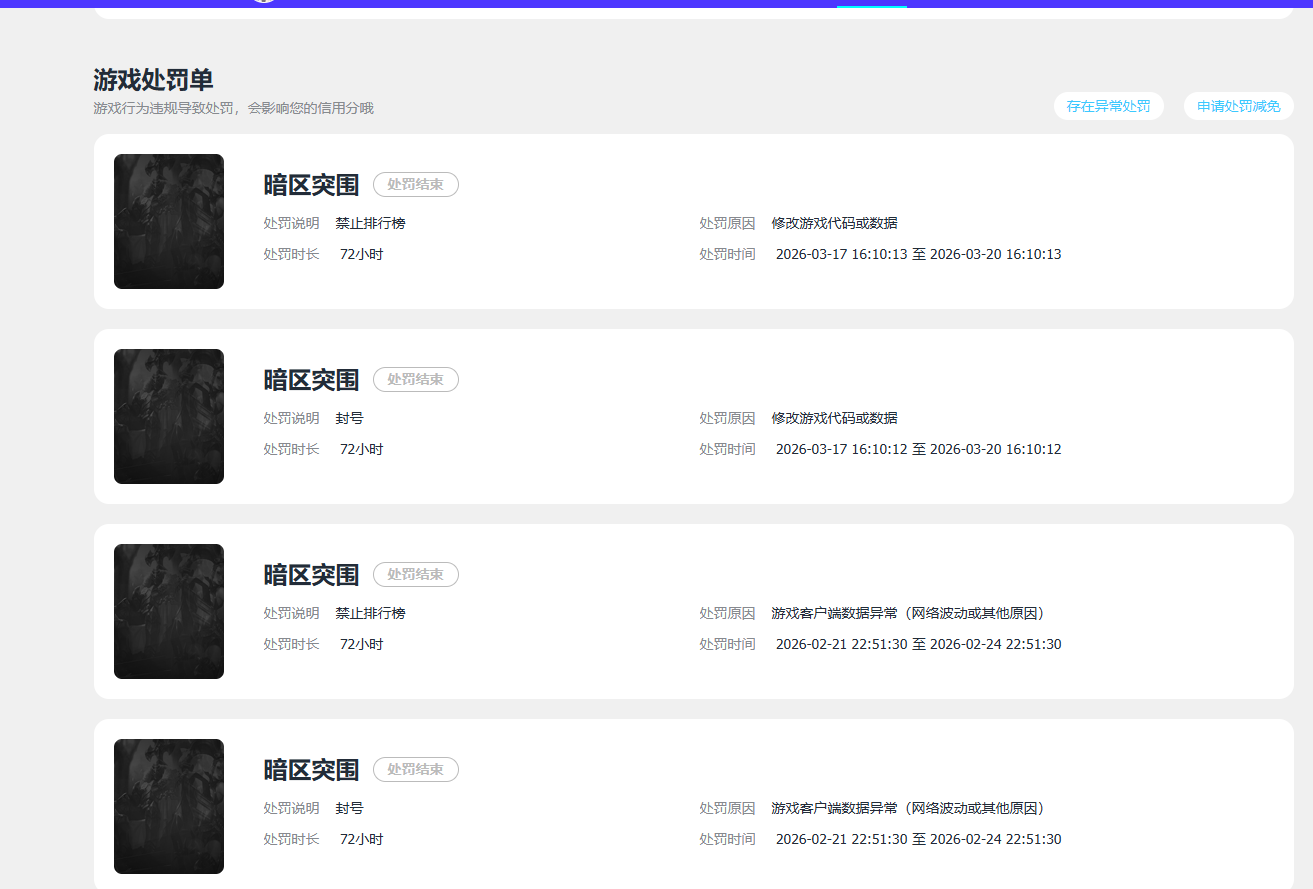Click penalty time range in February 封号 card
The width and height of the screenshot is (1313, 889).
tap(919, 840)
